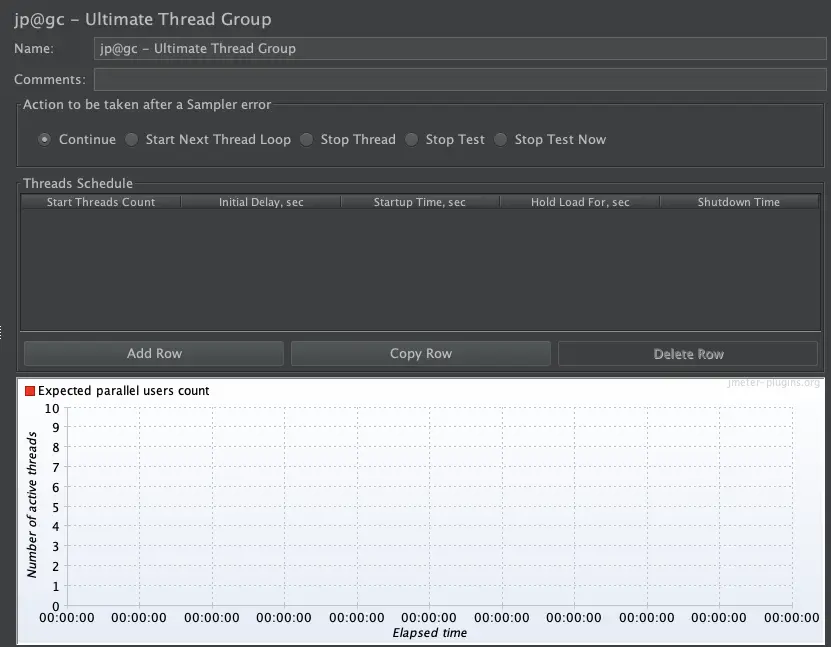The image size is (831, 647).
Task: Click the Startup Time, sec column header
Action: pos(420,202)
